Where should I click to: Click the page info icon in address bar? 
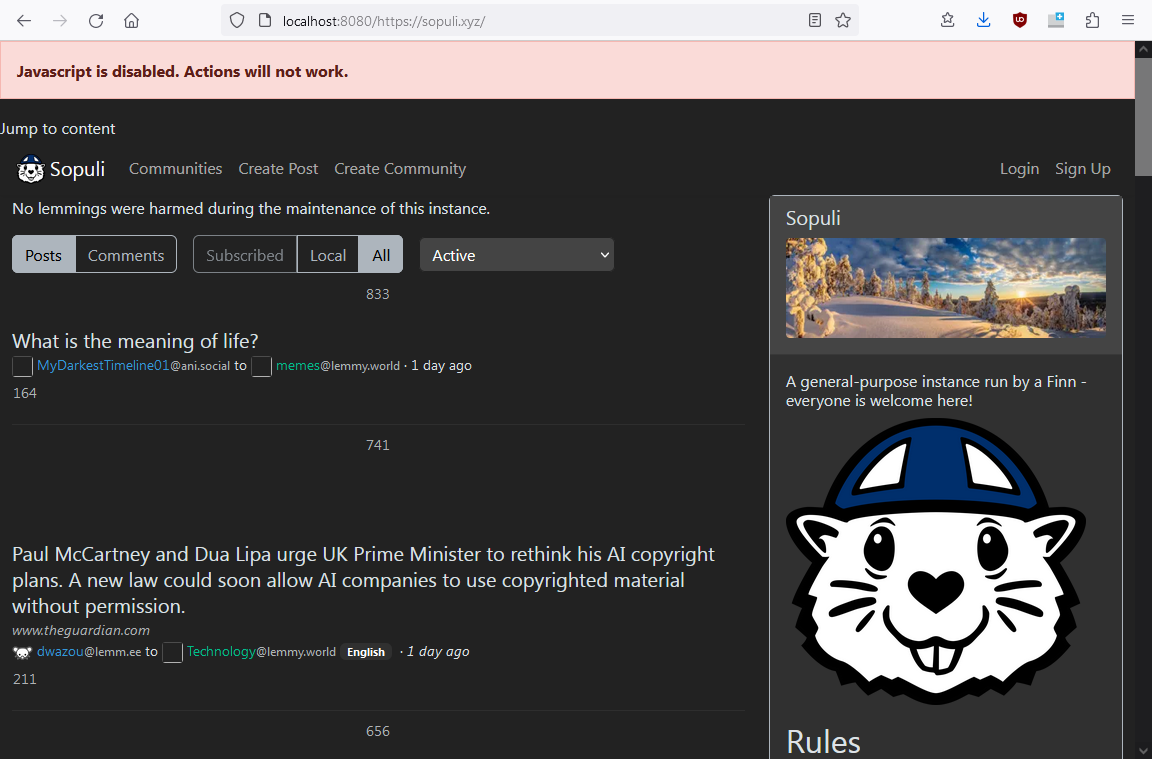pyautogui.click(x=265, y=21)
